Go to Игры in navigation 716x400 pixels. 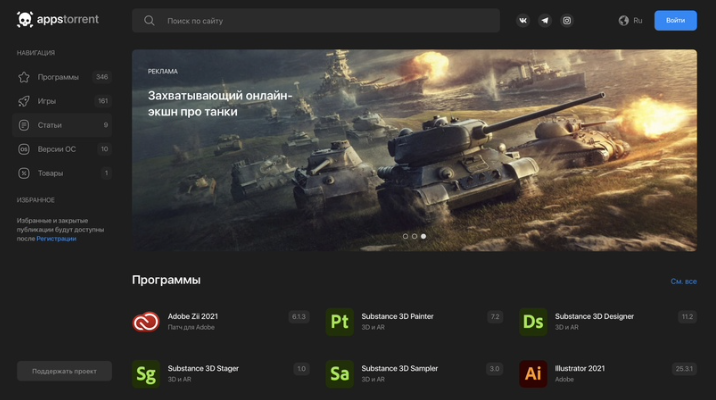point(62,101)
